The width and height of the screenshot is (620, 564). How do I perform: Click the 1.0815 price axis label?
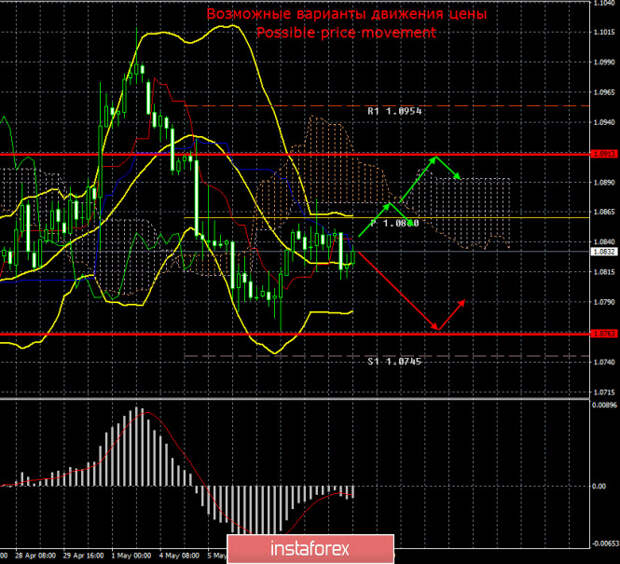click(604, 272)
